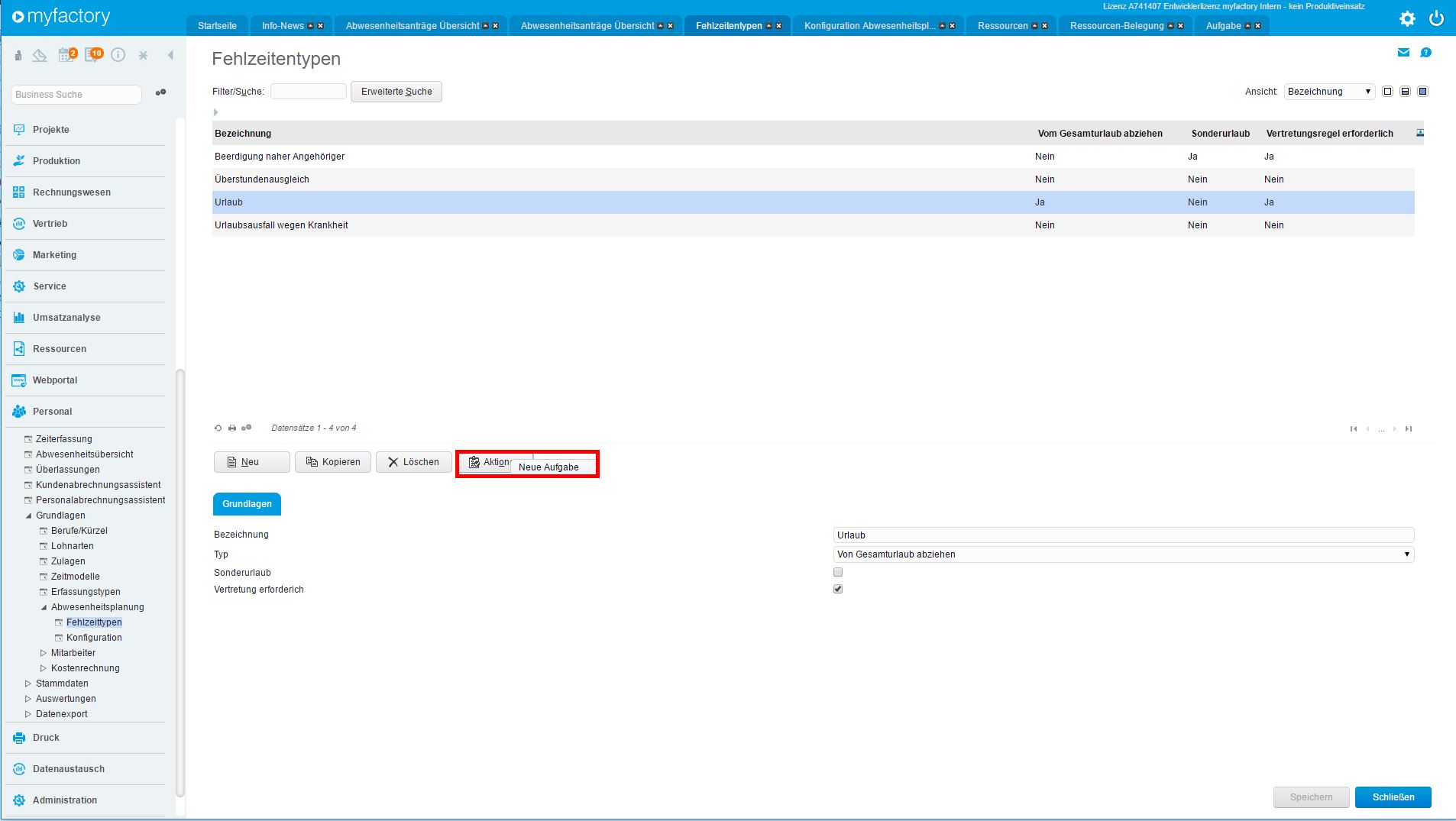Open the calendar icon with badge 2
Image resolution: width=1456 pixels, height=821 pixels.
(x=67, y=55)
